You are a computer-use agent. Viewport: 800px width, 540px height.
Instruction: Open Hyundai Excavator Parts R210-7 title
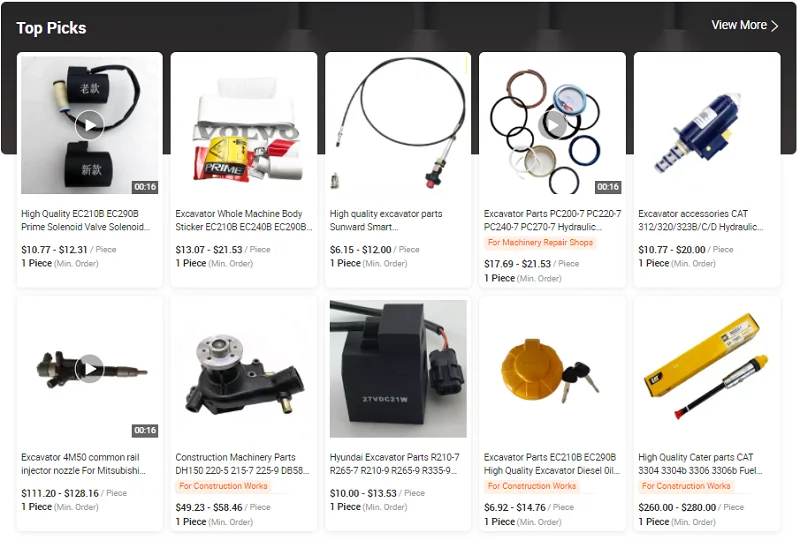tap(395, 464)
